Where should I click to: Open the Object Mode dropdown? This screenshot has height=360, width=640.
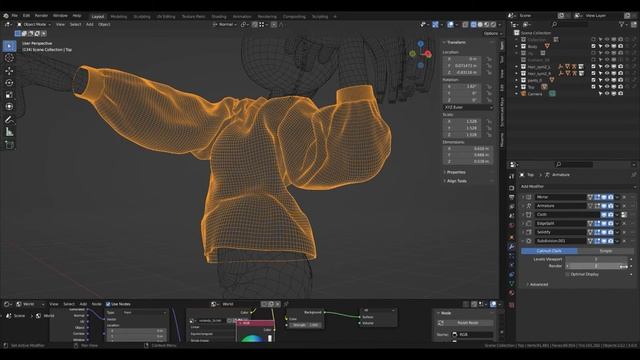click(x=34, y=24)
